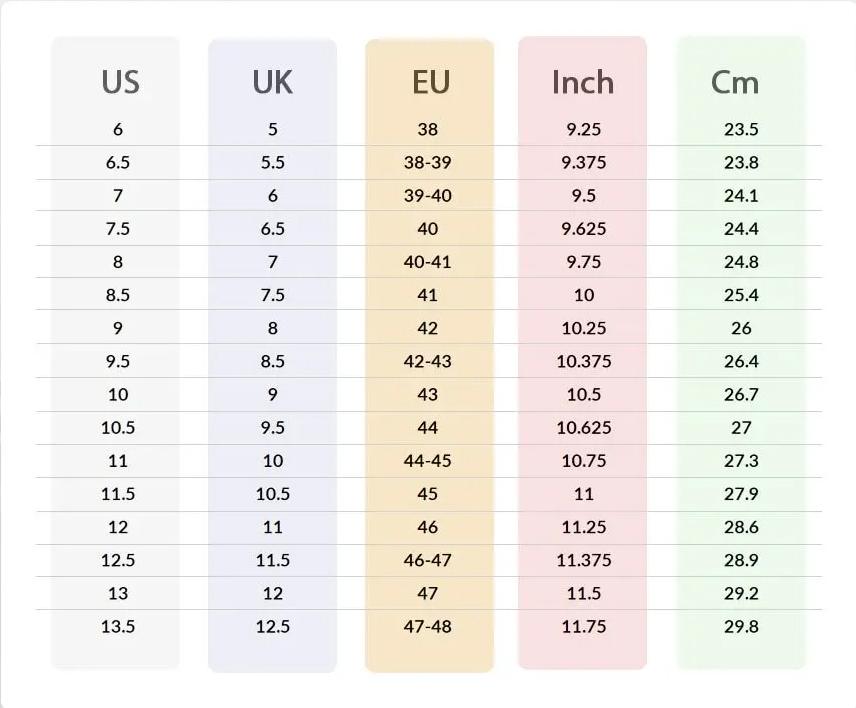The width and height of the screenshot is (856, 708).
Task: Select the 9.375 inch cell
Action: pos(584,162)
